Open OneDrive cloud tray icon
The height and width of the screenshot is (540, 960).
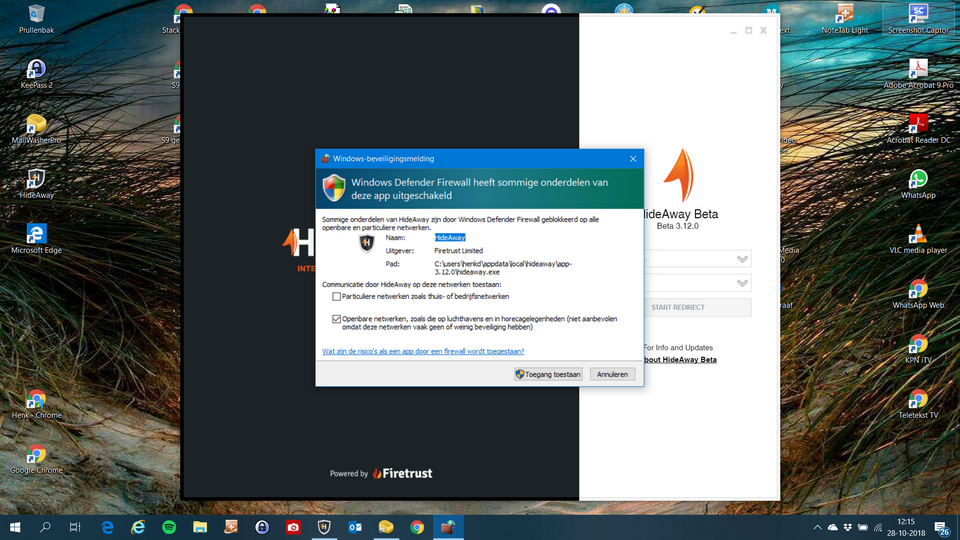833,527
